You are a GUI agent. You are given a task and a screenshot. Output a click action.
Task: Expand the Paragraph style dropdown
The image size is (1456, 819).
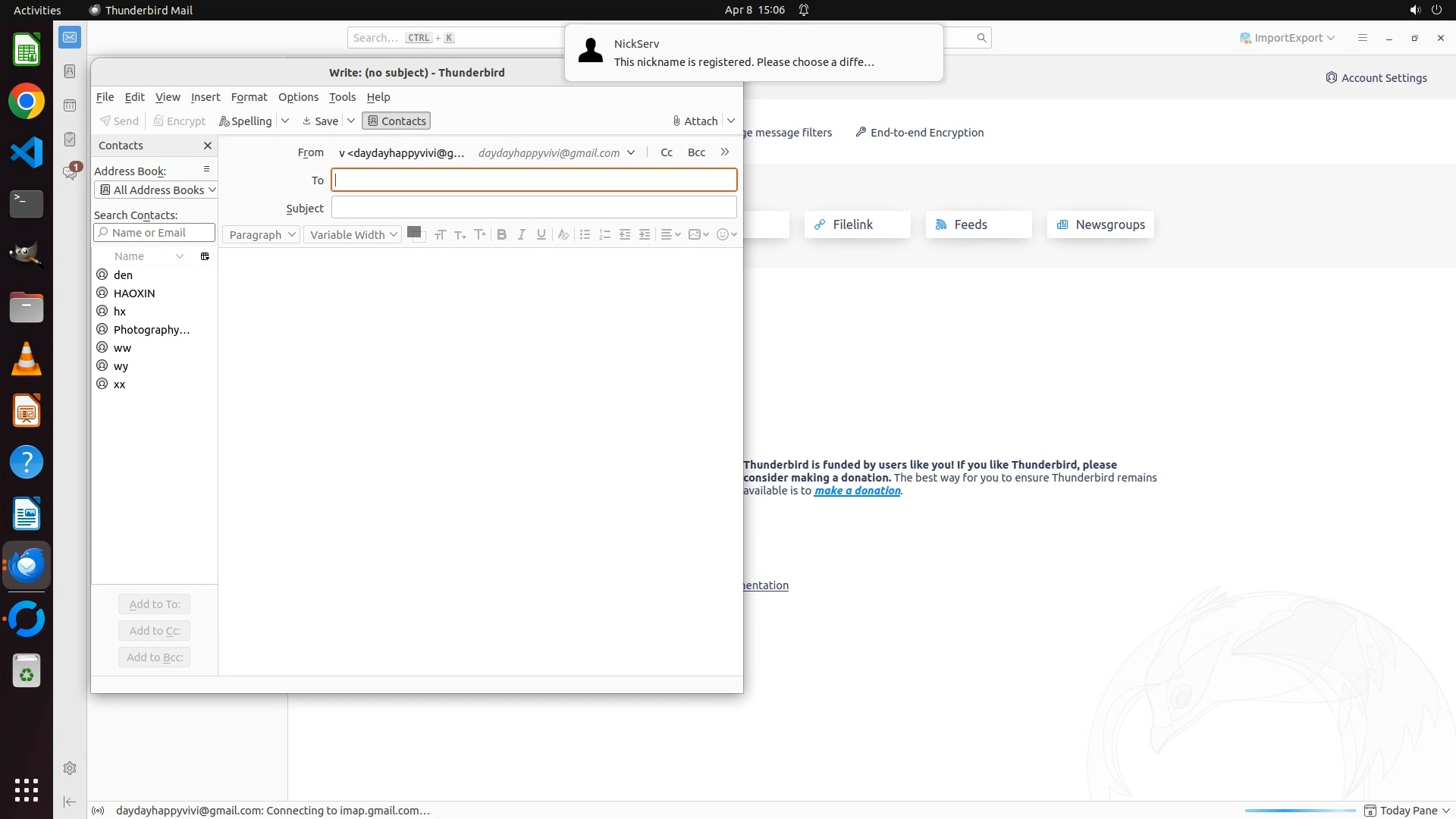pos(261,235)
